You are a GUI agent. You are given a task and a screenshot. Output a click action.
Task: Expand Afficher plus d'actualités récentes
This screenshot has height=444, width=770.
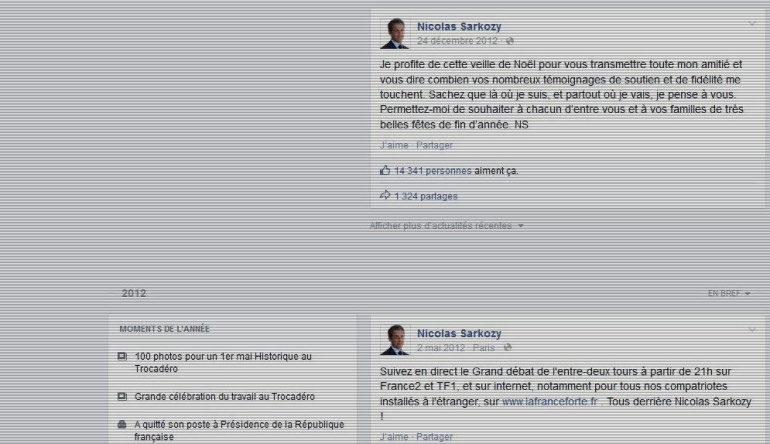pos(446,226)
